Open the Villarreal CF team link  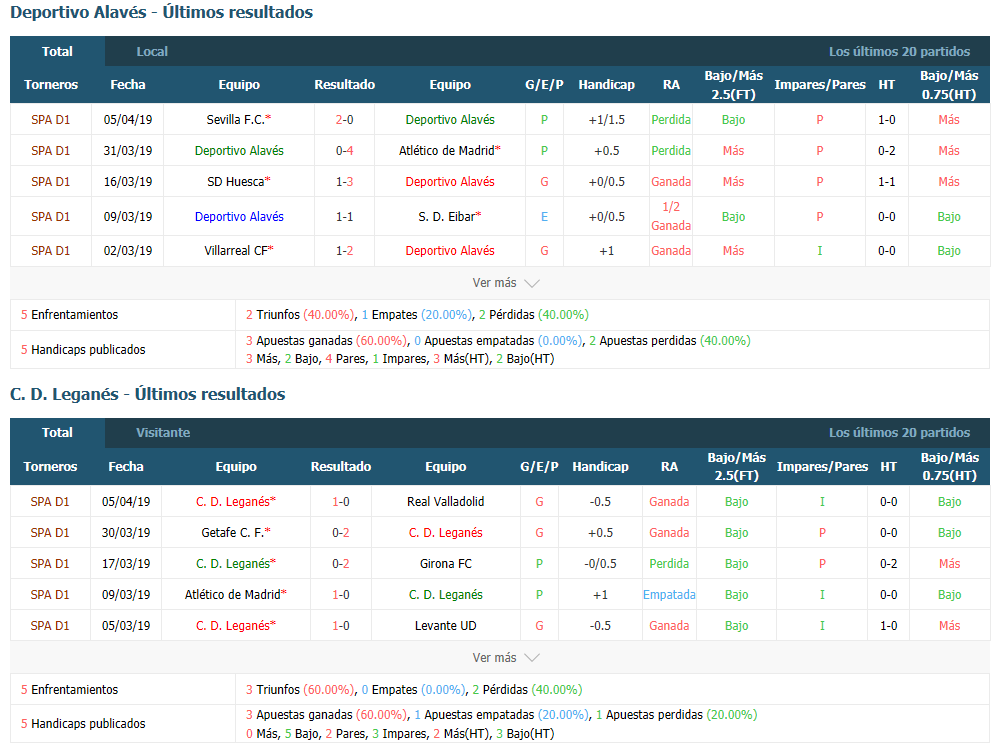pos(239,250)
